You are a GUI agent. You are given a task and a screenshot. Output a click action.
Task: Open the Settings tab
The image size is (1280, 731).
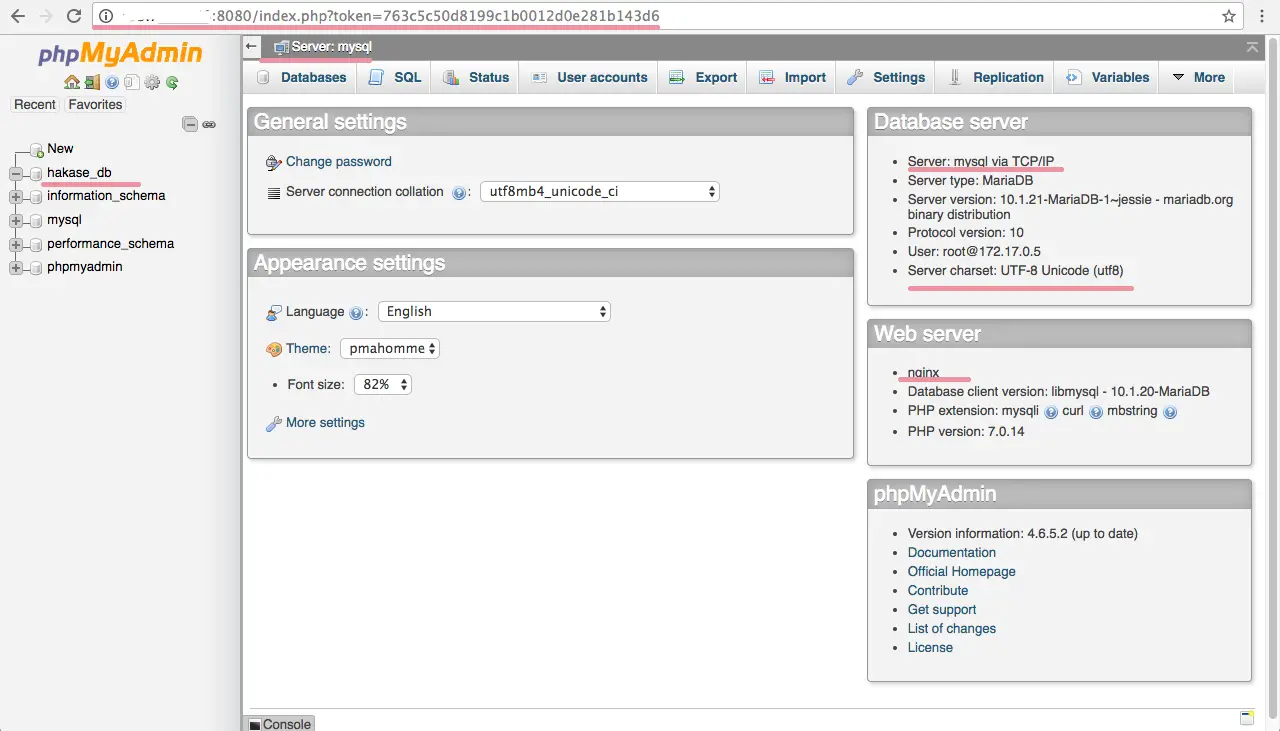pos(885,77)
